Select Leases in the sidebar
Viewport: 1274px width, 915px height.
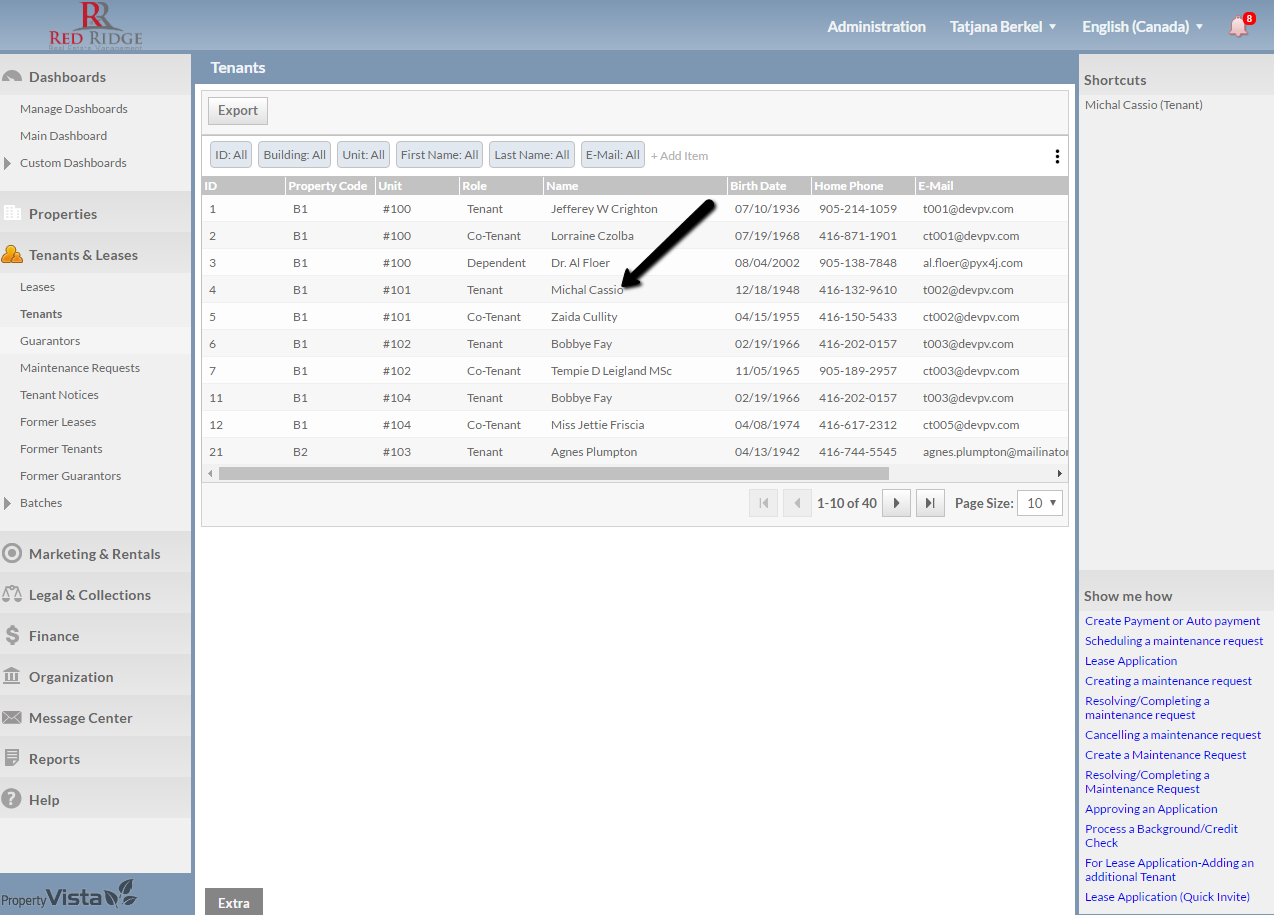37,287
